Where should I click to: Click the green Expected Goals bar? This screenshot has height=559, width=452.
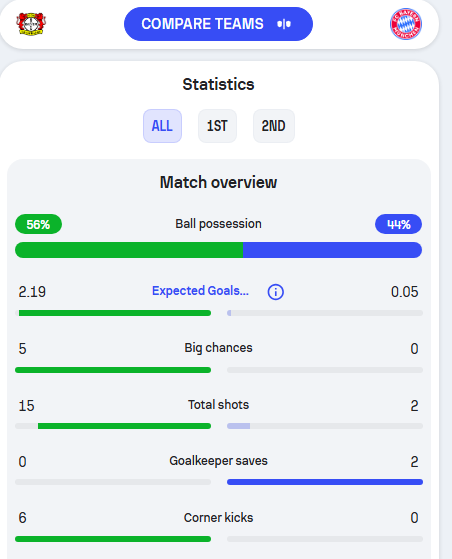point(115,313)
